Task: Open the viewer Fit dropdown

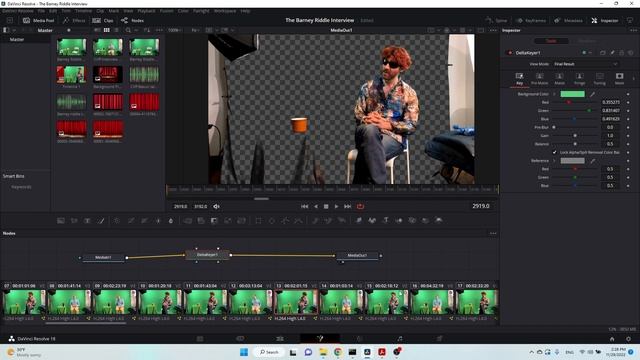Action: (x=196, y=30)
